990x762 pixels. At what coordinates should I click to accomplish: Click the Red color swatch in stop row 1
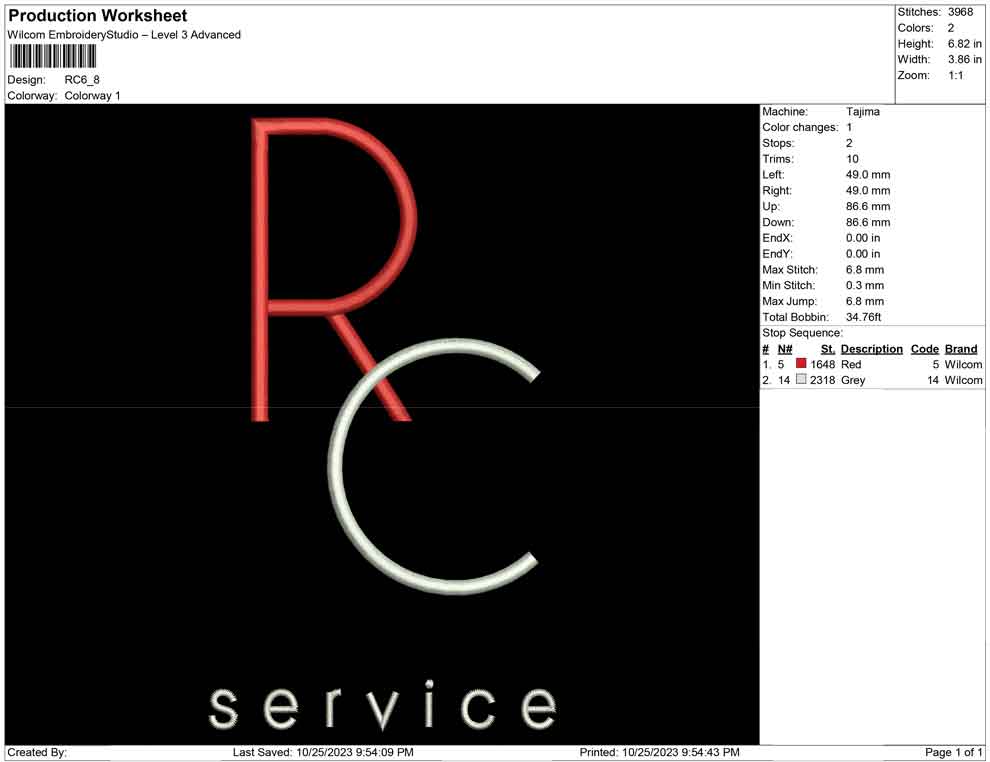799,364
